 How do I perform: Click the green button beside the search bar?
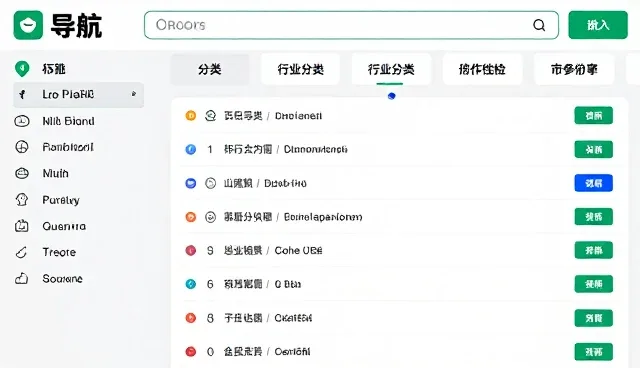pyautogui.click(x=598, y=25)
